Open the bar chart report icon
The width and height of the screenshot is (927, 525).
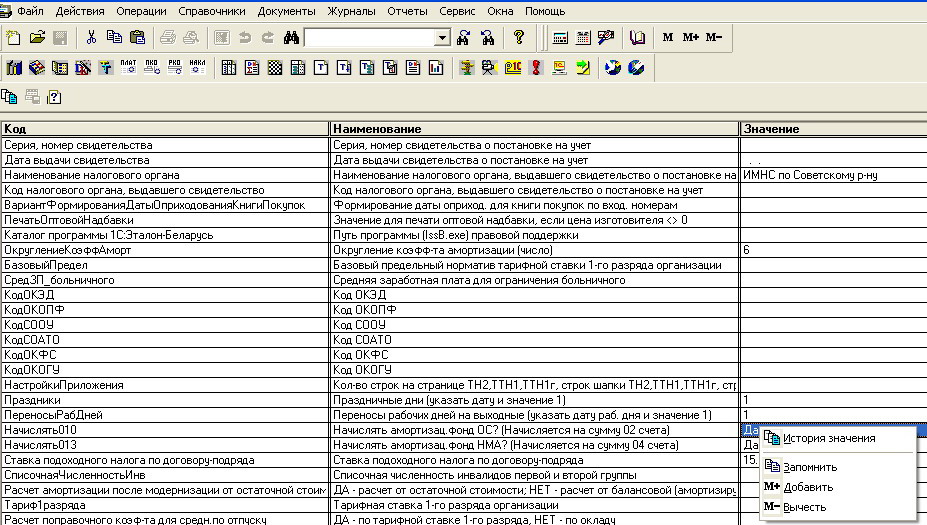436,67
